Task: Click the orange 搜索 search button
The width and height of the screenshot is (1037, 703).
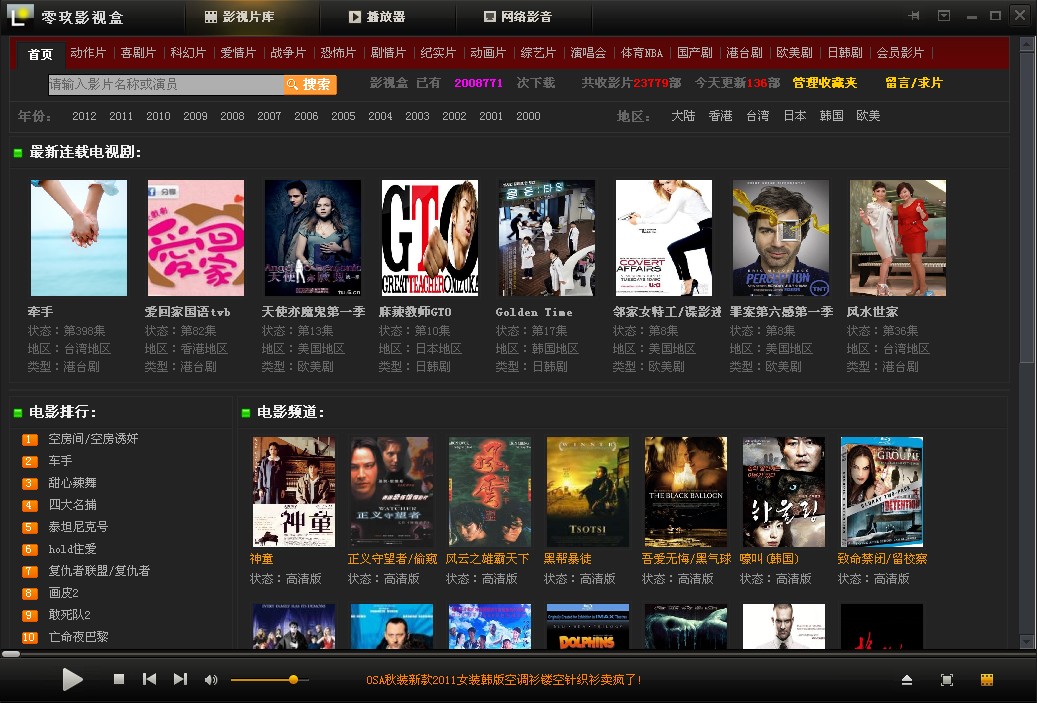Action: 310,85
